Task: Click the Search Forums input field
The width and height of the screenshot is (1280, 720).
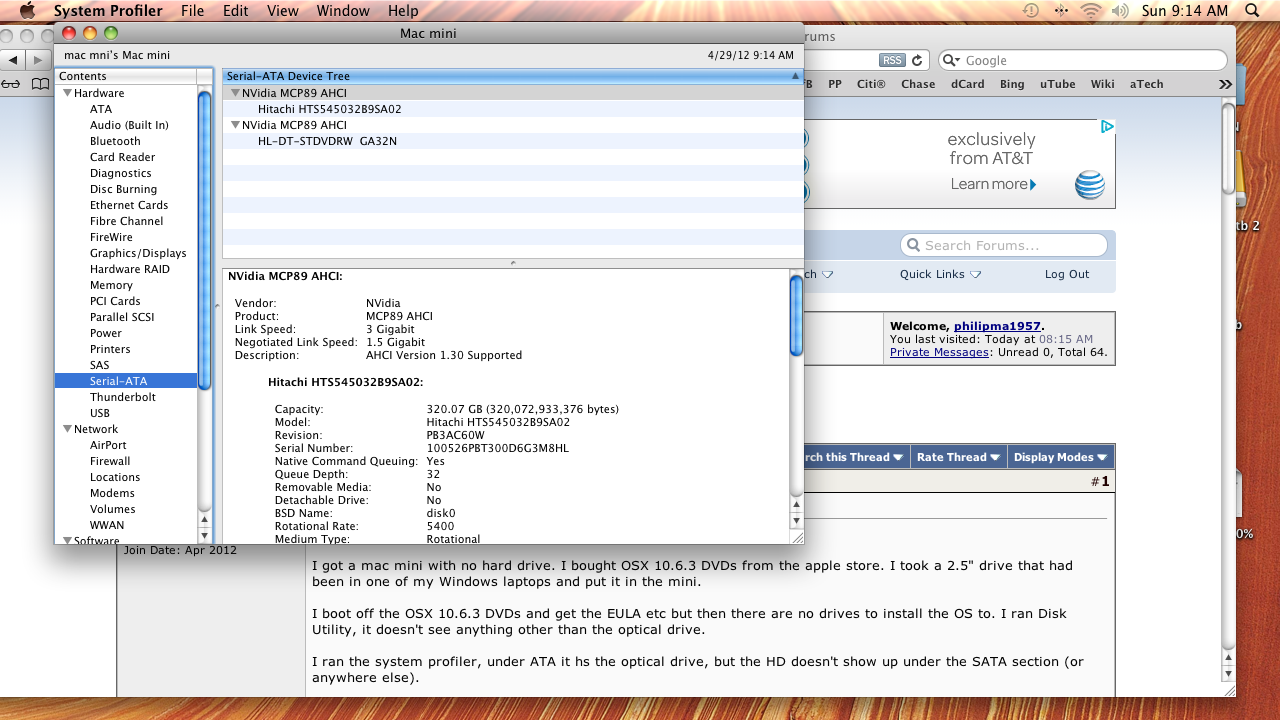Action: click(1005, 245)
